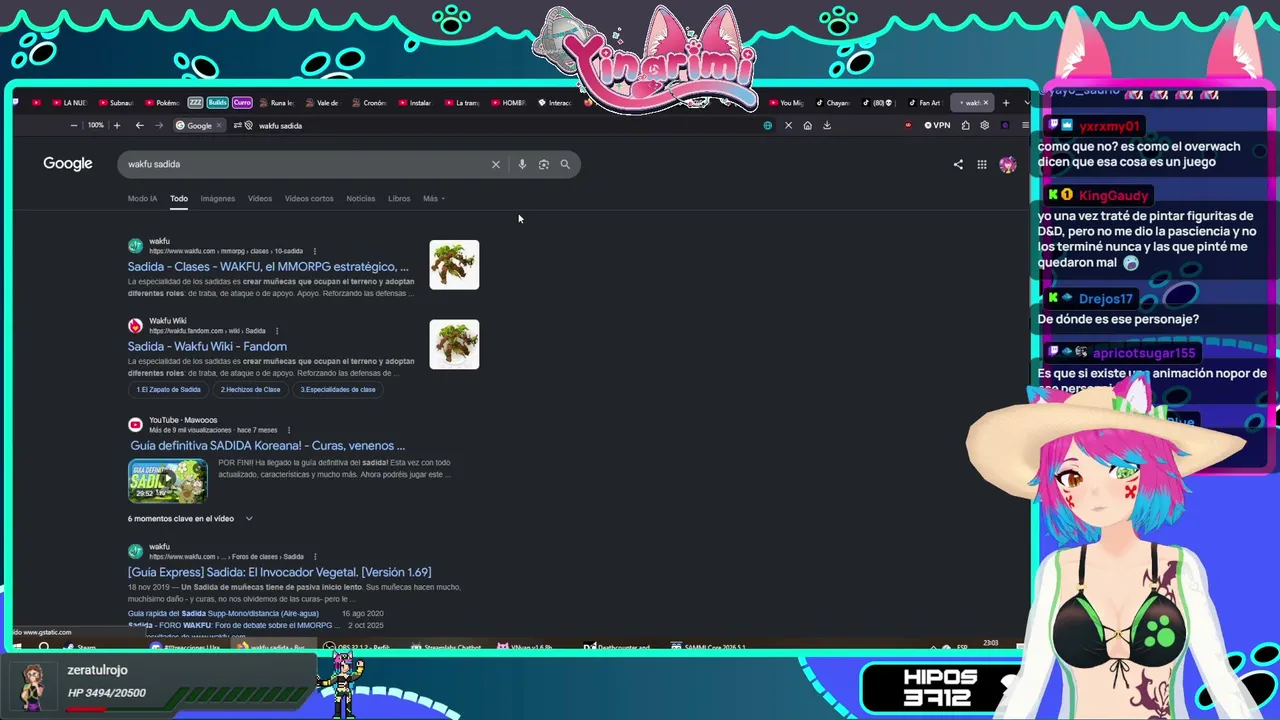Open the El Zapato de Sadida chip

point(168,389)
